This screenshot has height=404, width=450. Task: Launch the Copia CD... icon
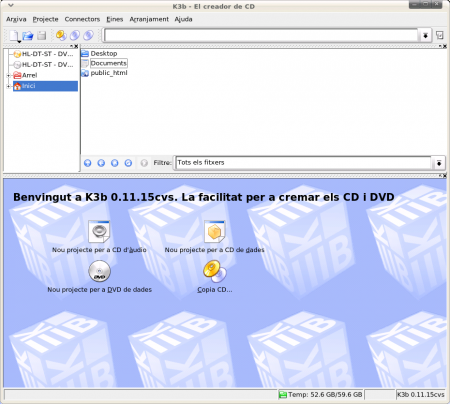pyautogui.click(x=215, y=271)
